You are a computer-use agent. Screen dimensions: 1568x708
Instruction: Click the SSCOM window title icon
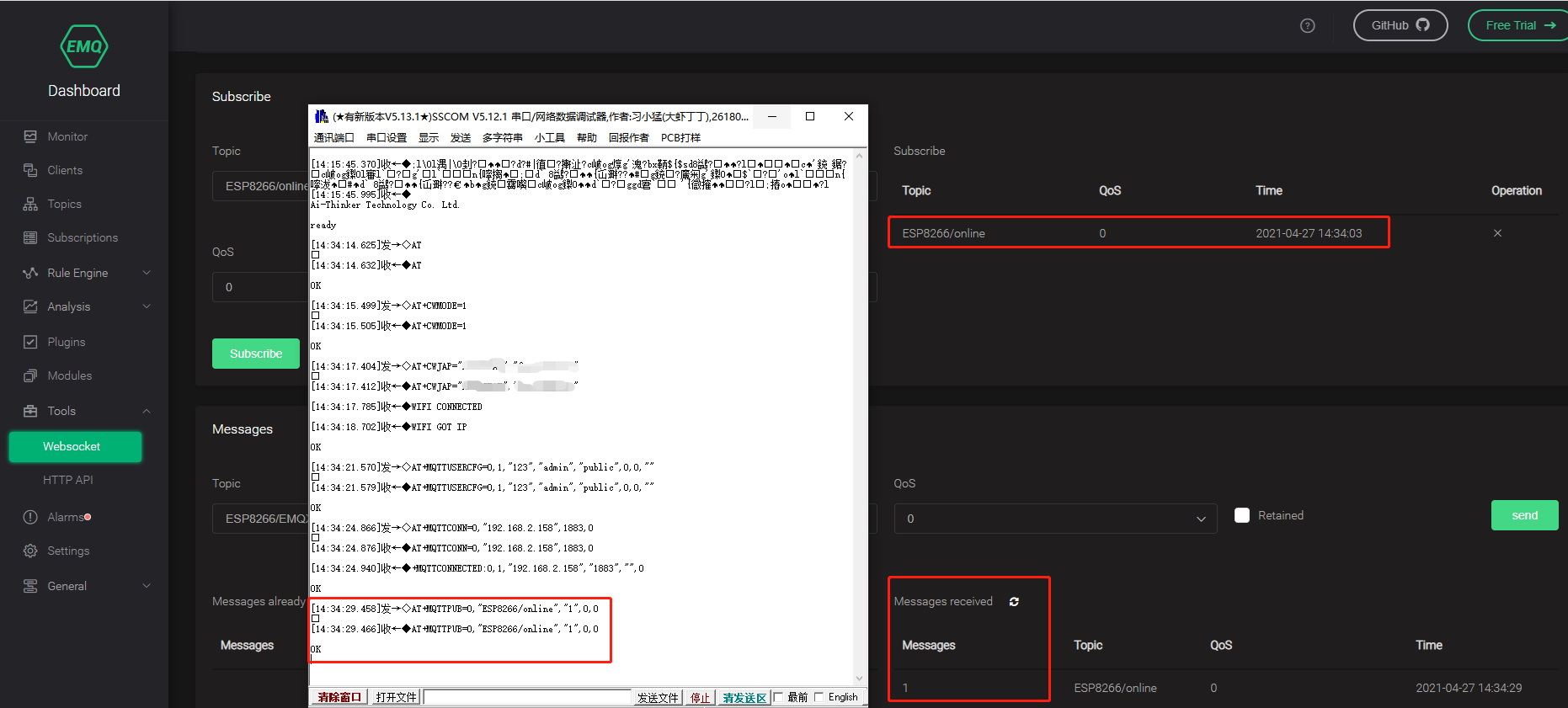tap(321, 116)
